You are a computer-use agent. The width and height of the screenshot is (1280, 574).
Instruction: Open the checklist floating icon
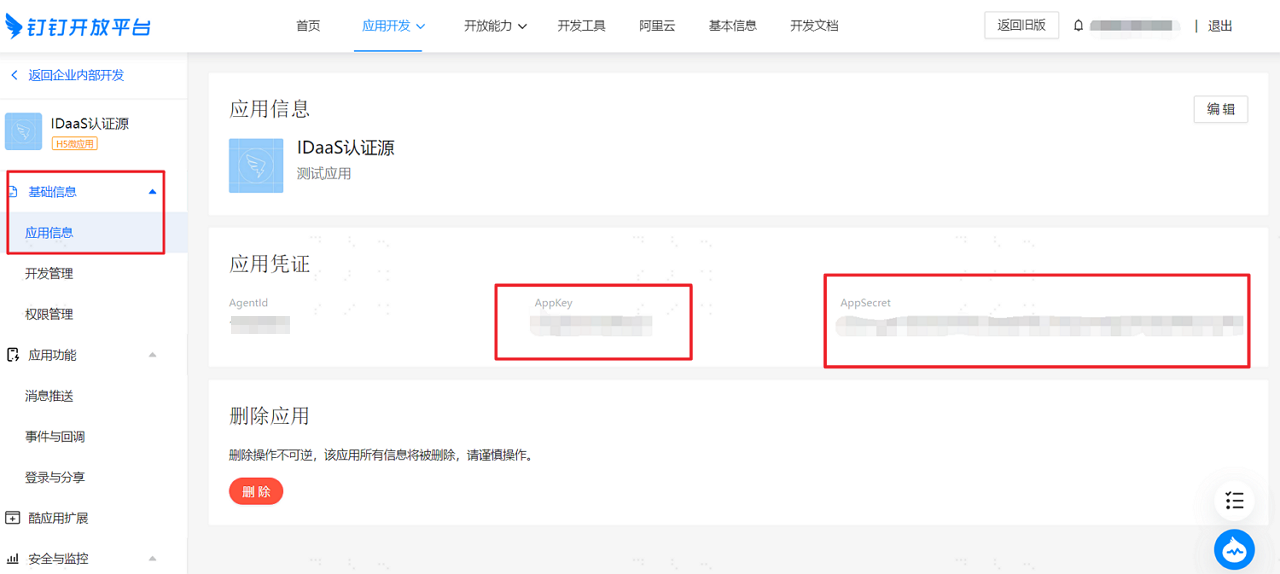[1234, 500]
